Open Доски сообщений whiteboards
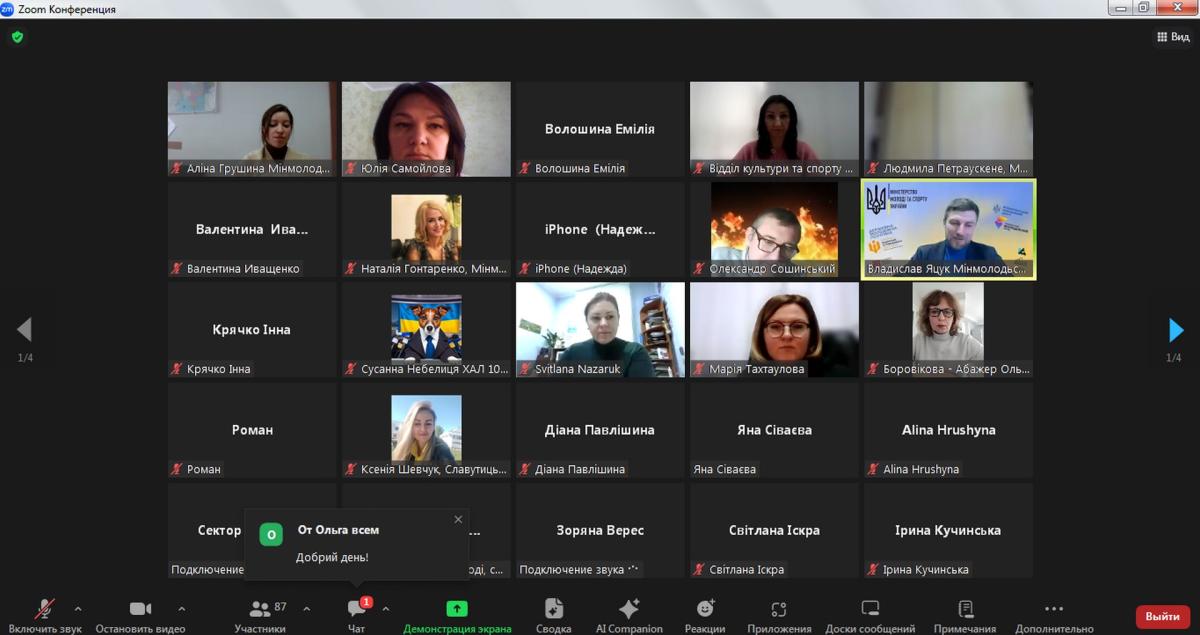The image size is (1200, 635). (x=870, y=615)
